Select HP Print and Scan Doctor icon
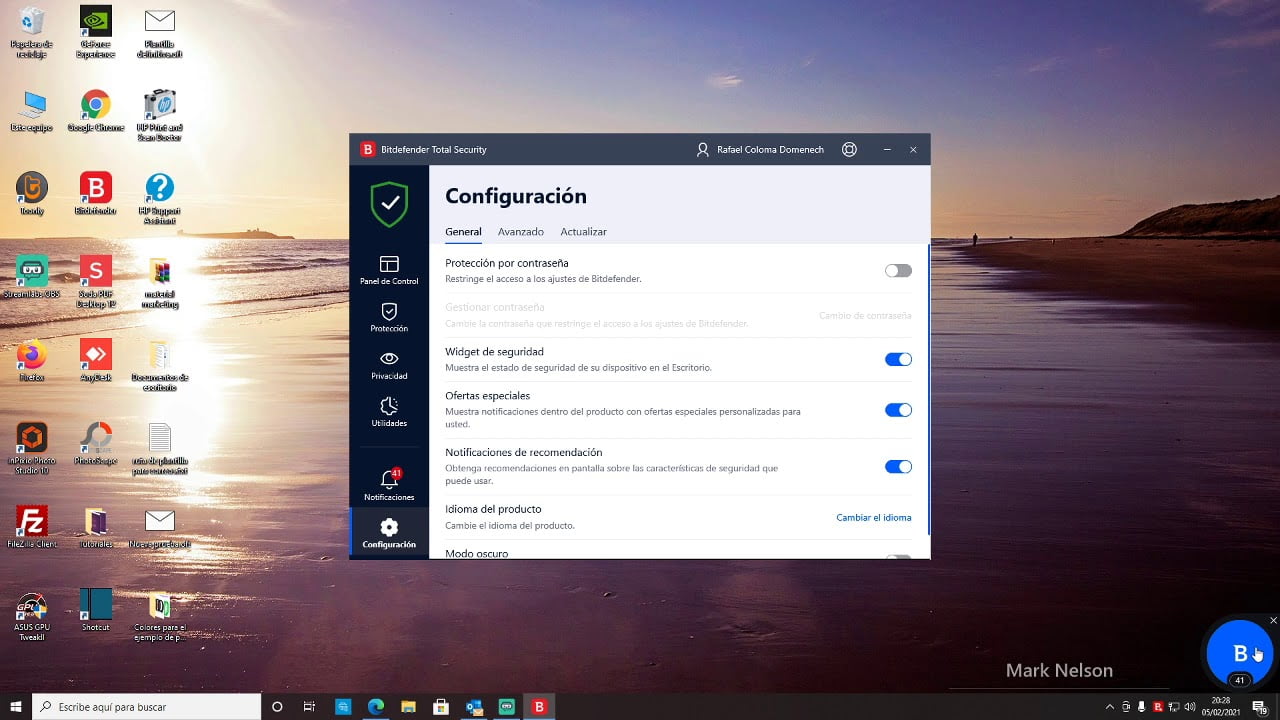Screen dimensions: 1280x720 pos(159,116)
